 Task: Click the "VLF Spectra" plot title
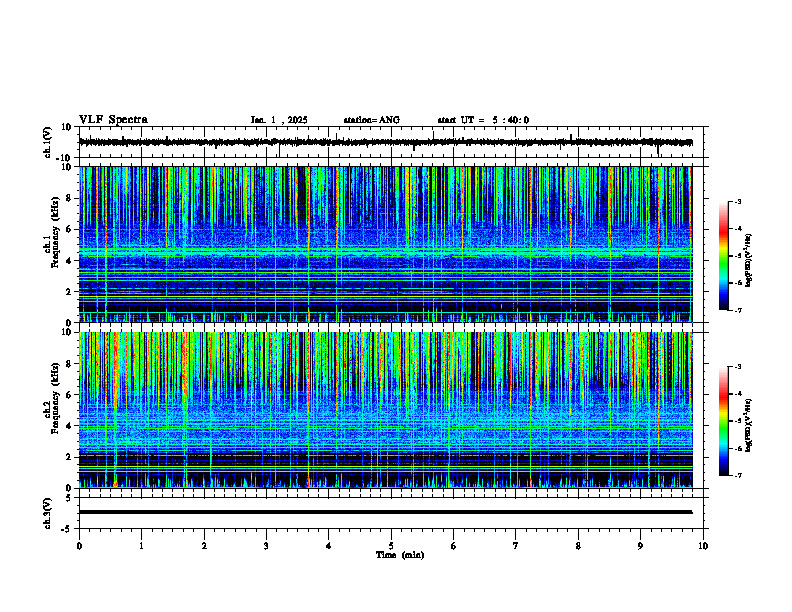pyautogui.click(x=113, y=120)
